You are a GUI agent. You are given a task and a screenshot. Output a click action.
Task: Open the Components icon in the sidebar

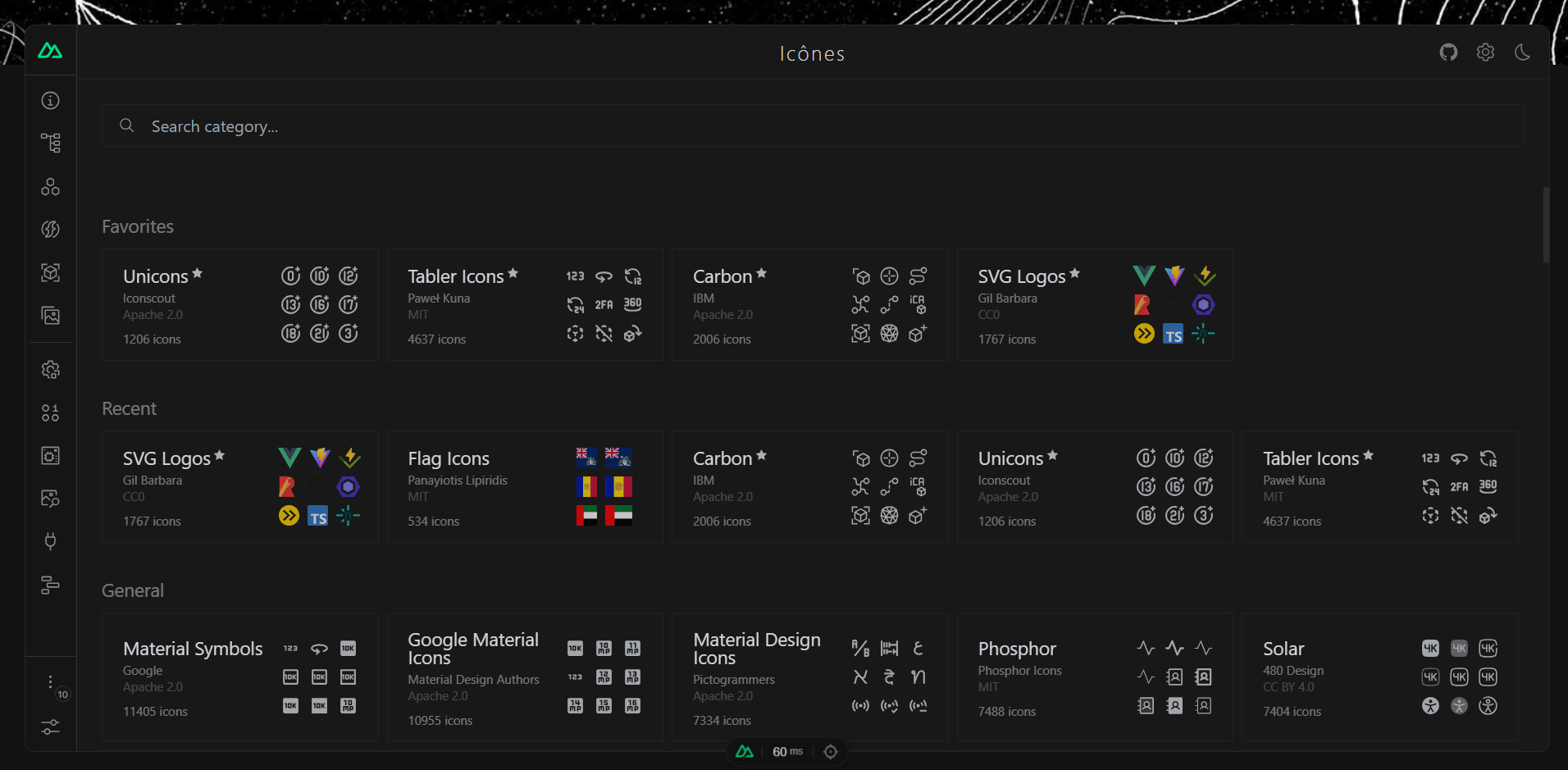(51, 187)
